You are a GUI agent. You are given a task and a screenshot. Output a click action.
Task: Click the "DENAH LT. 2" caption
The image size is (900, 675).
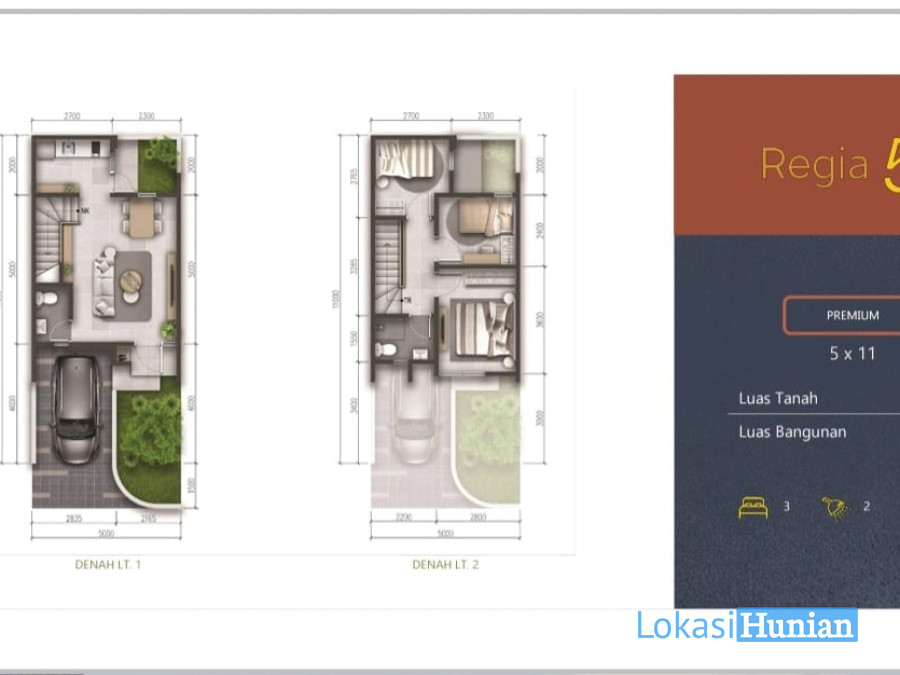point(445,565)
